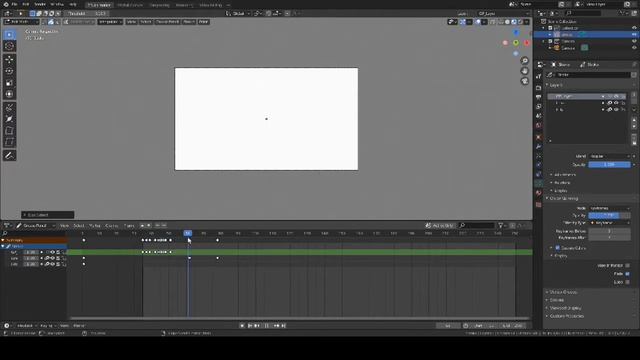Open the Grease Pencil header menu
640x360 pixels.
(x=167, y=22)
